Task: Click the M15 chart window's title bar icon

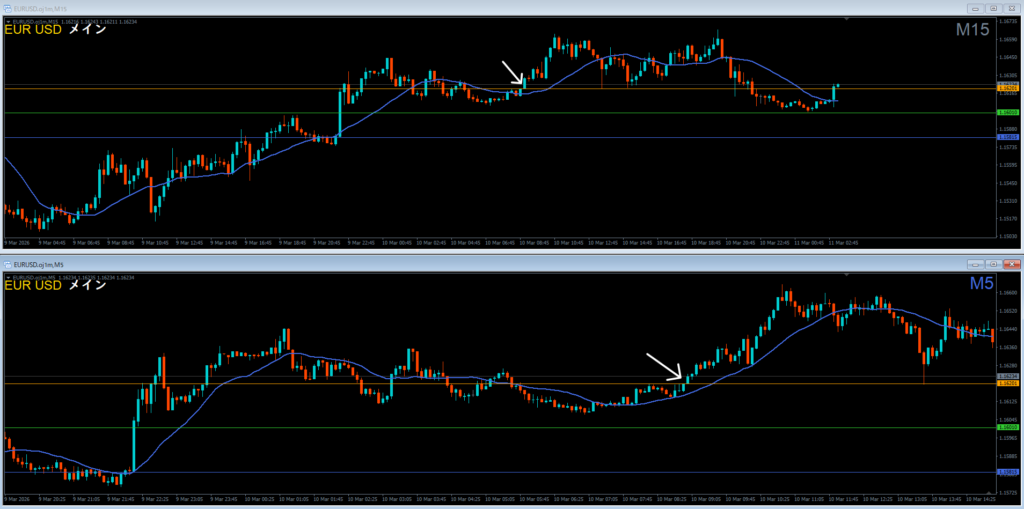Action: tap(8, 7)
